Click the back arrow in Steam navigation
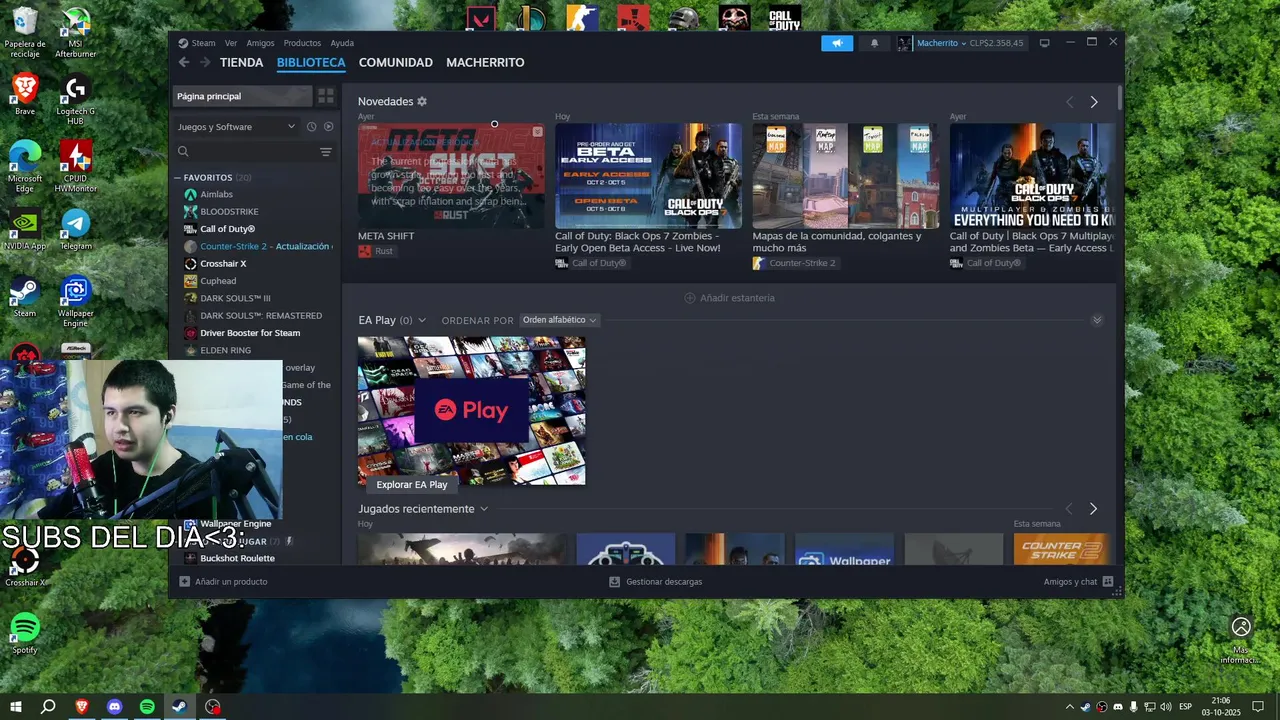 (184, 62)
